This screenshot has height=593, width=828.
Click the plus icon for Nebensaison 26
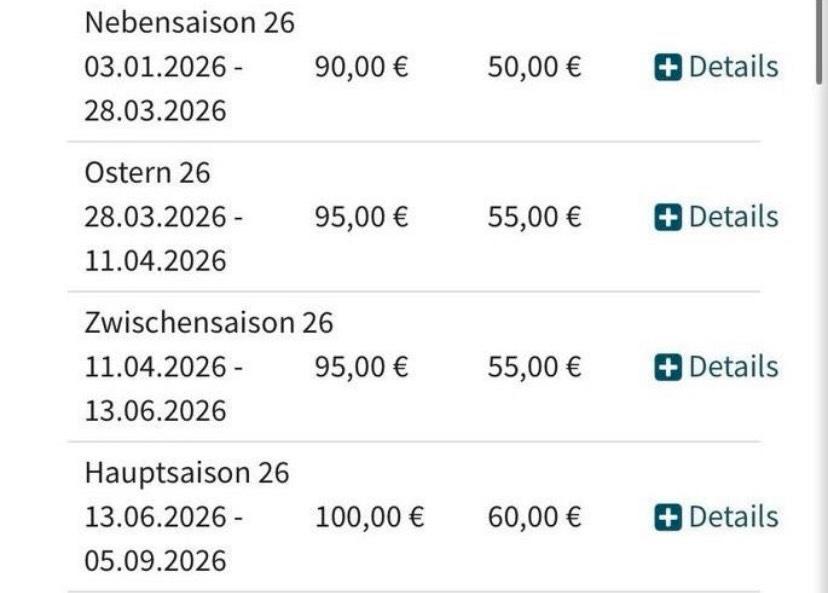667,68
